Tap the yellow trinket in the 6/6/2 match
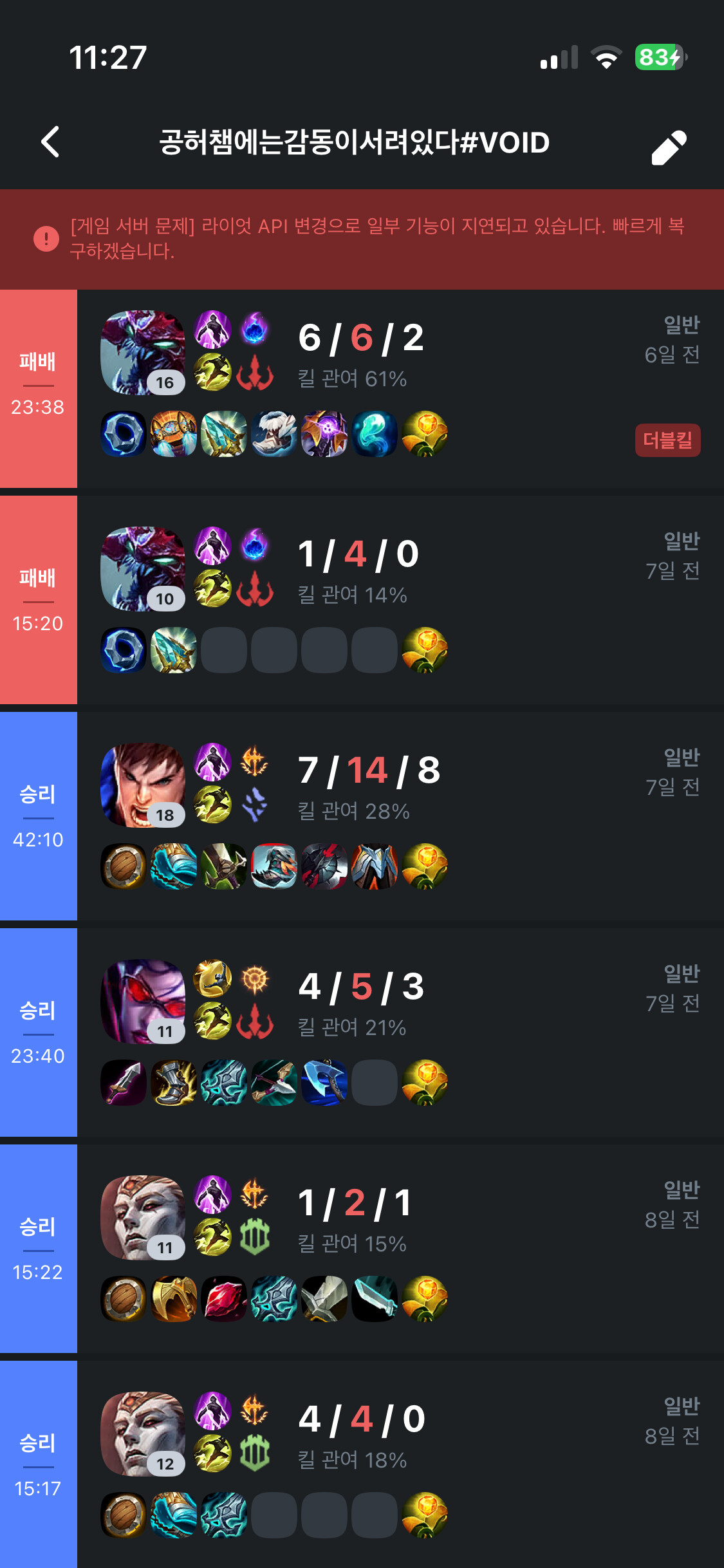 425,434
